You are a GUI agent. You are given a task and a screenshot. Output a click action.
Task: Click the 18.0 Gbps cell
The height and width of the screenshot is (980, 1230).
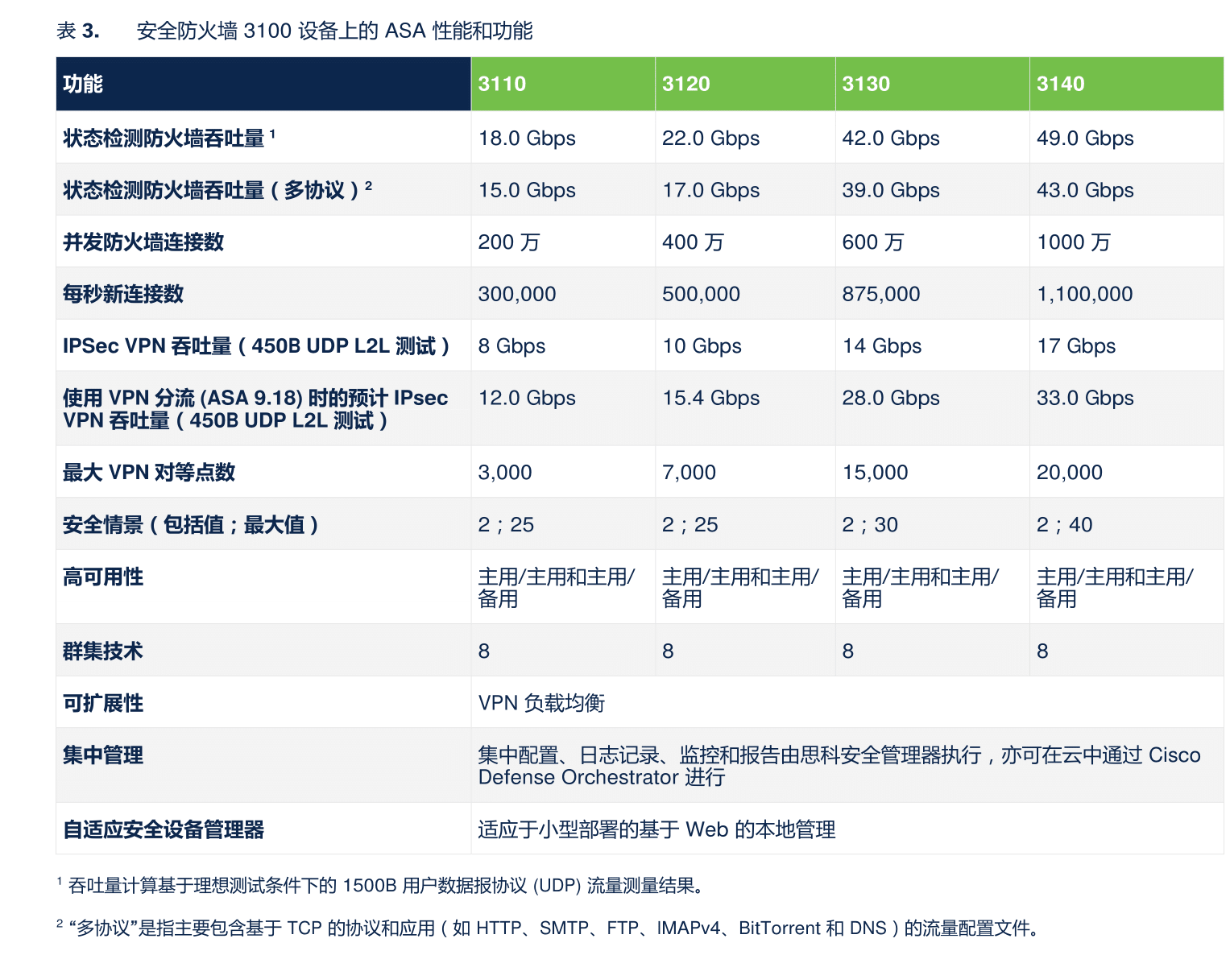click(527, 137)
